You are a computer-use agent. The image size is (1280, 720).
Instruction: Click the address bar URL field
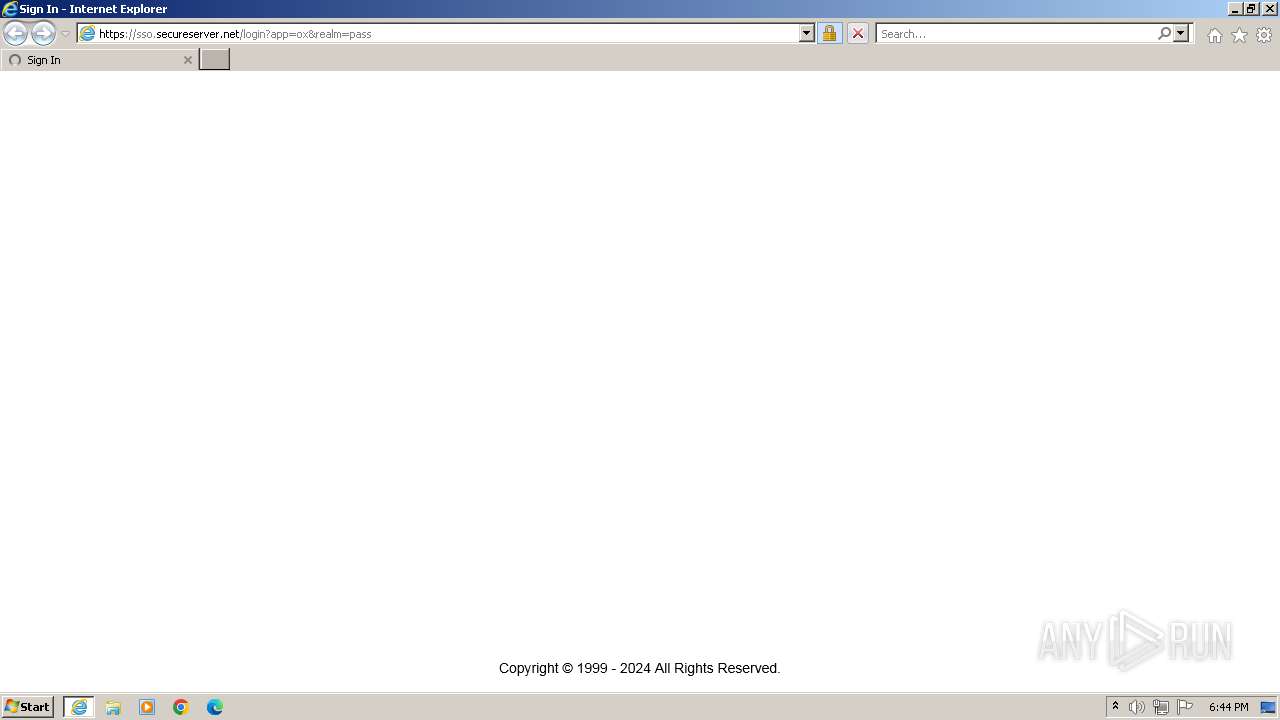pyautogui.click(x=448, y=34)
